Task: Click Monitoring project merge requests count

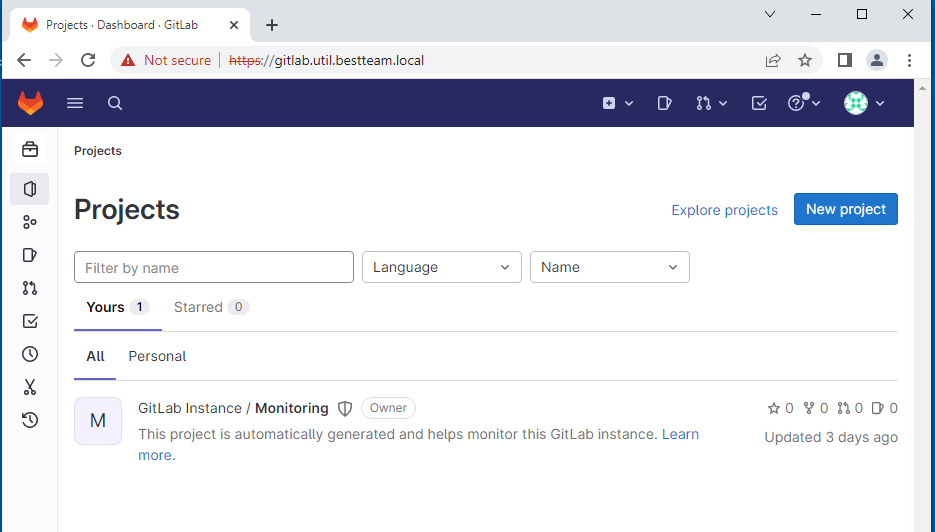Action: tap(850, 409)
